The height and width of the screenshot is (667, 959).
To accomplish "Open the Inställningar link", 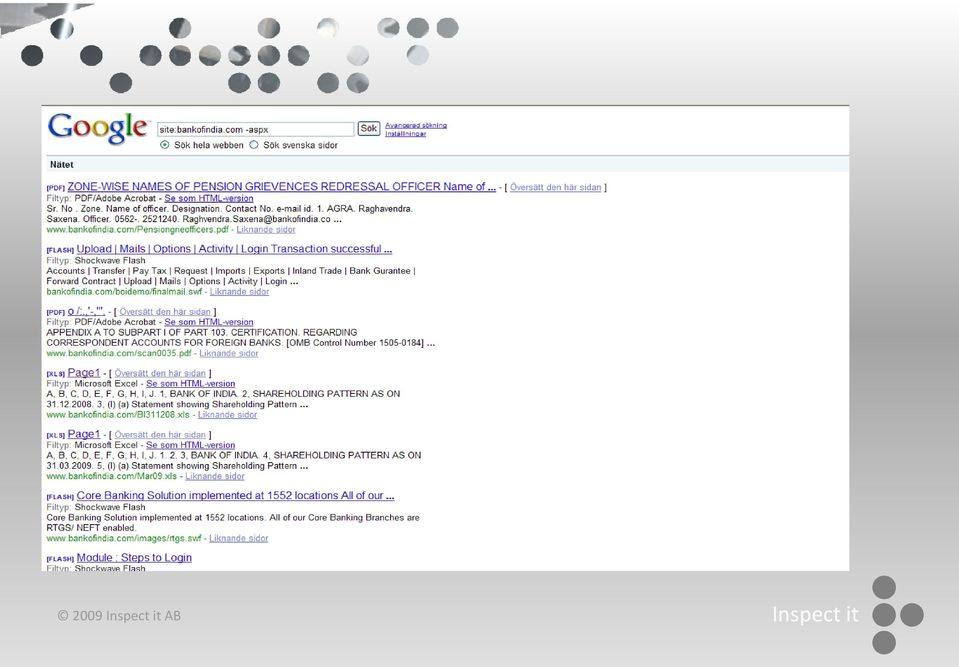I will click(405, 133).
